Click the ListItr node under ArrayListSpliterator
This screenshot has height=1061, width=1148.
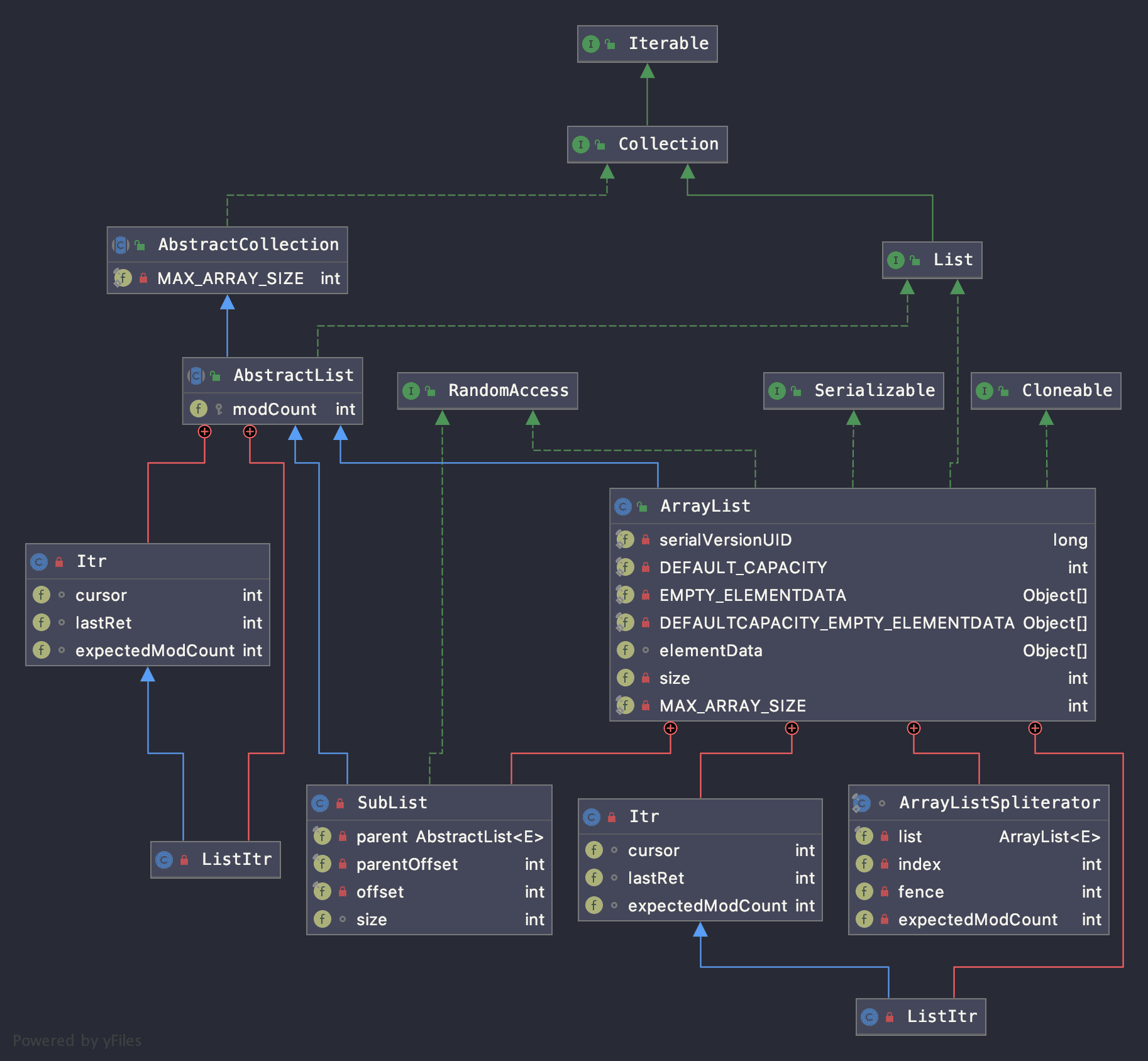pos(941,1016)
